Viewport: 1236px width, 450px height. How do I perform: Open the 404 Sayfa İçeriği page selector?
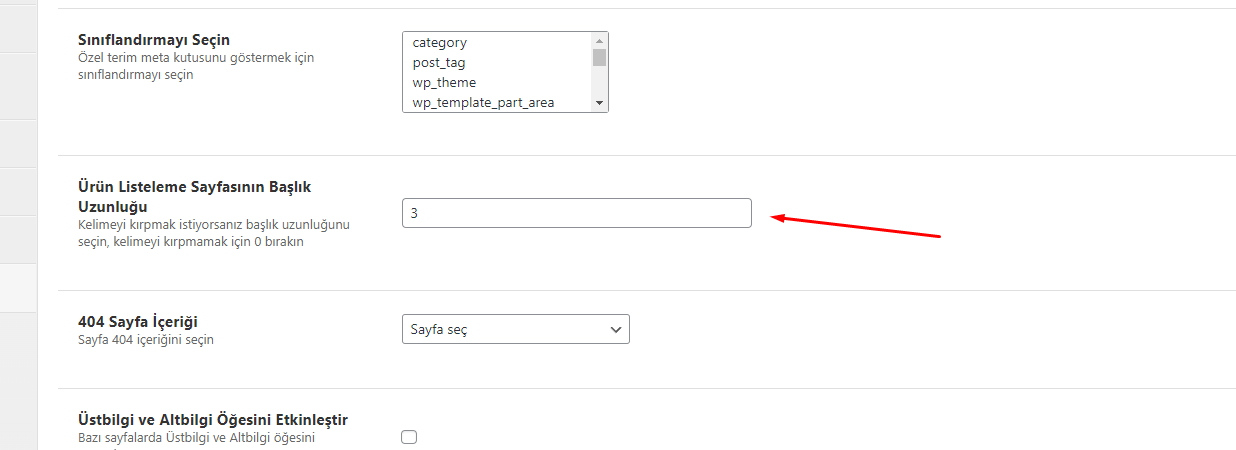(516, 329)
